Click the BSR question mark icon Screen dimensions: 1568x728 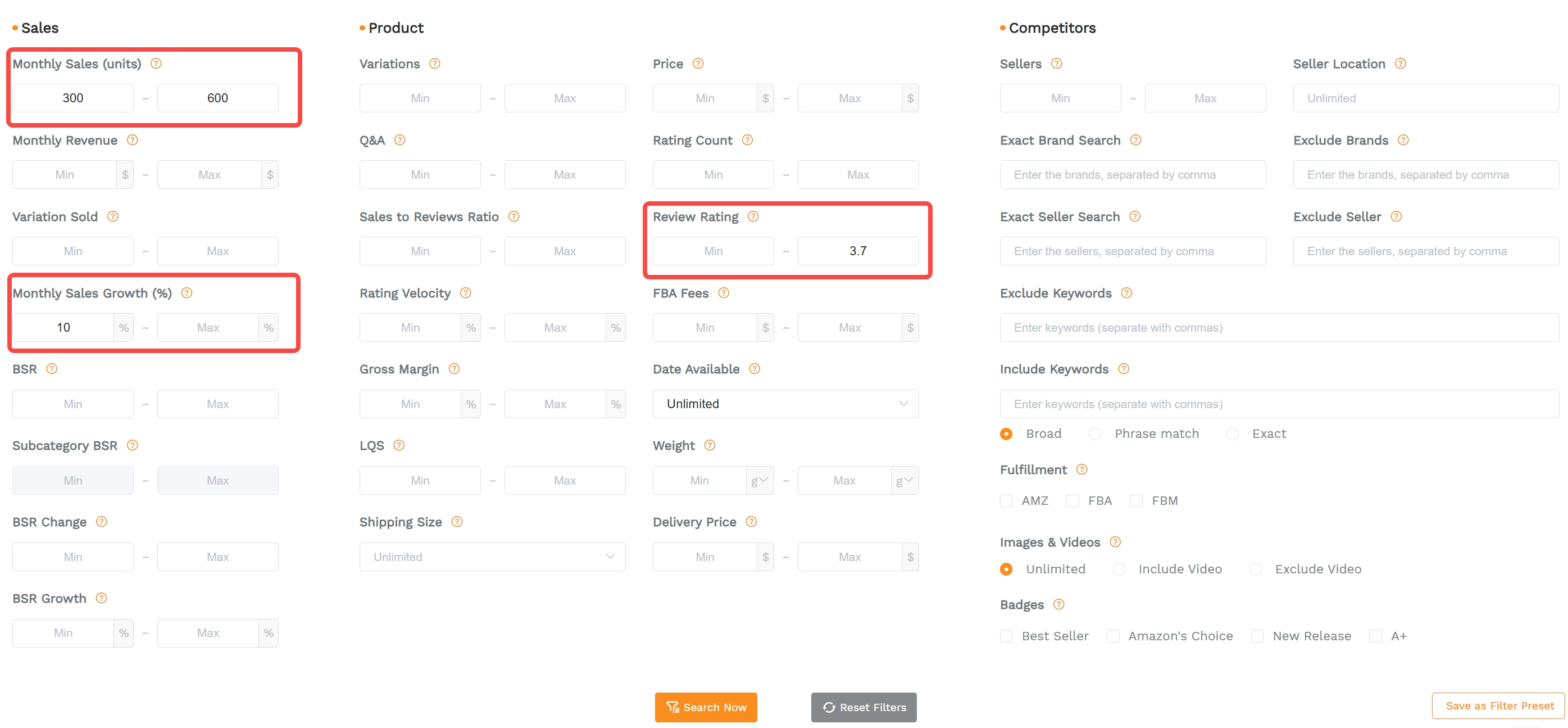click(x=52, y=369)
